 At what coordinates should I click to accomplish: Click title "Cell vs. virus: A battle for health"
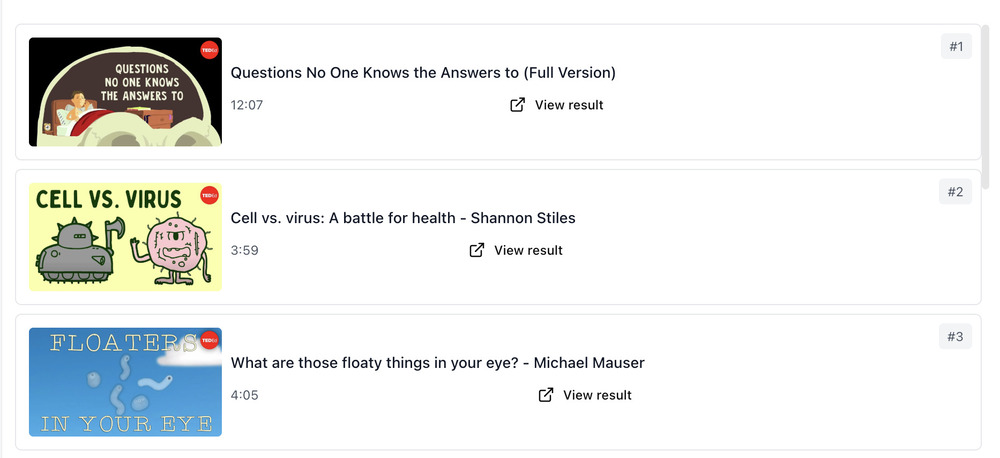[x=403, y=218]
